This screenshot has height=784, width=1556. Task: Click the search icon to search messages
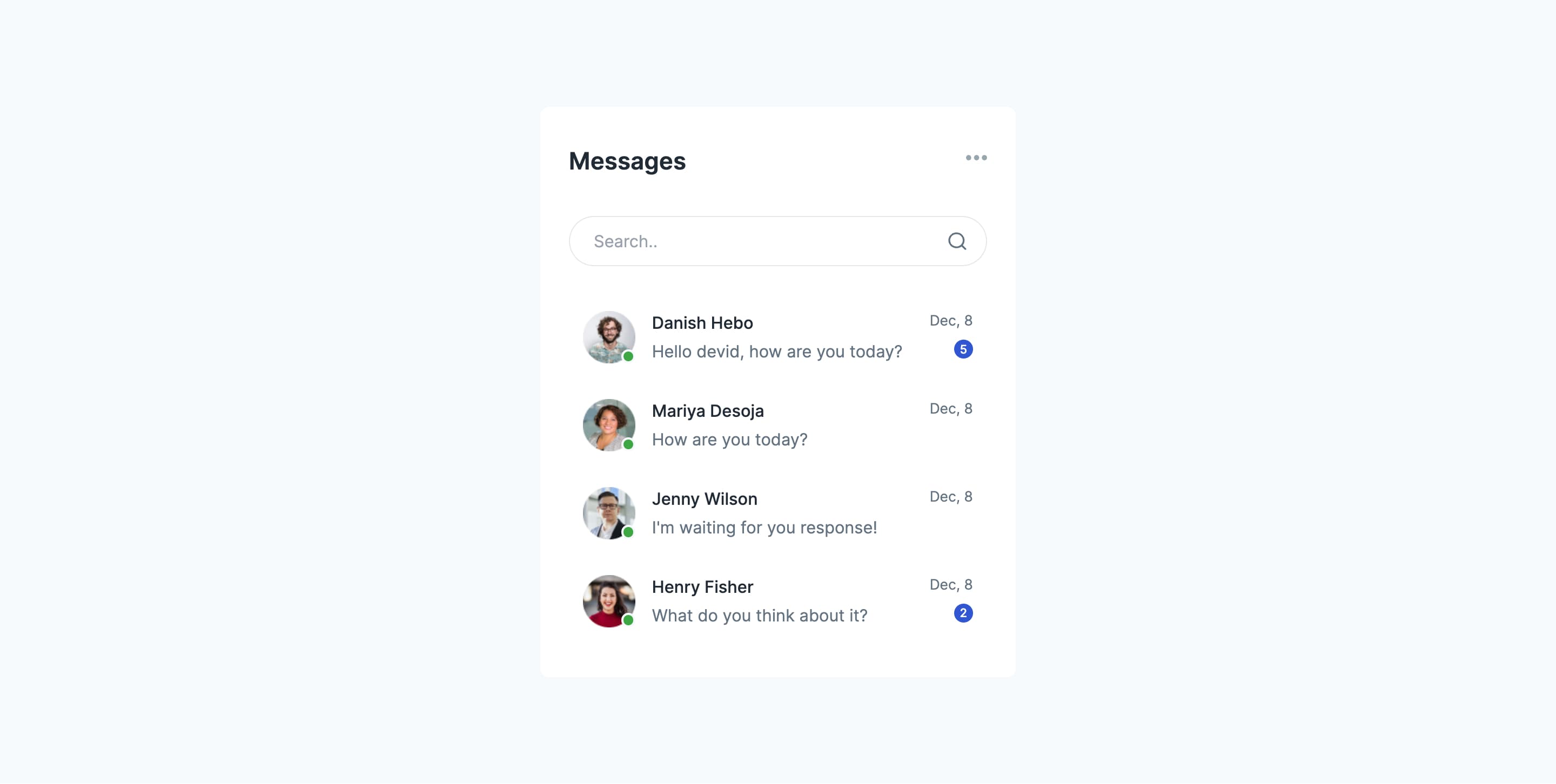(x=957, y=240)
